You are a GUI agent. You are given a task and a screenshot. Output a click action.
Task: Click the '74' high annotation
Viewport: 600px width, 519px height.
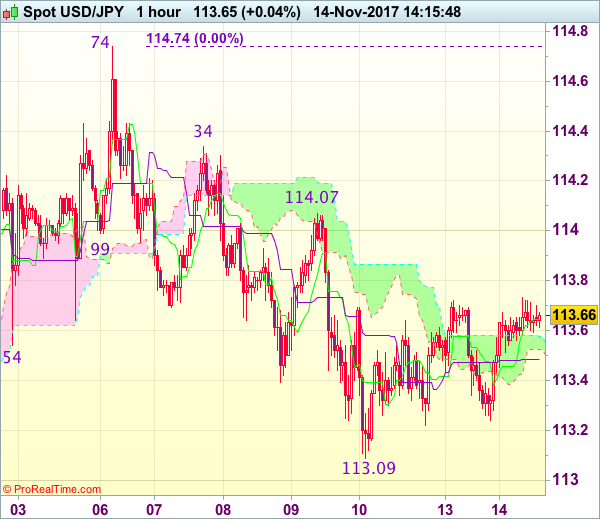[x=100, y=42]
